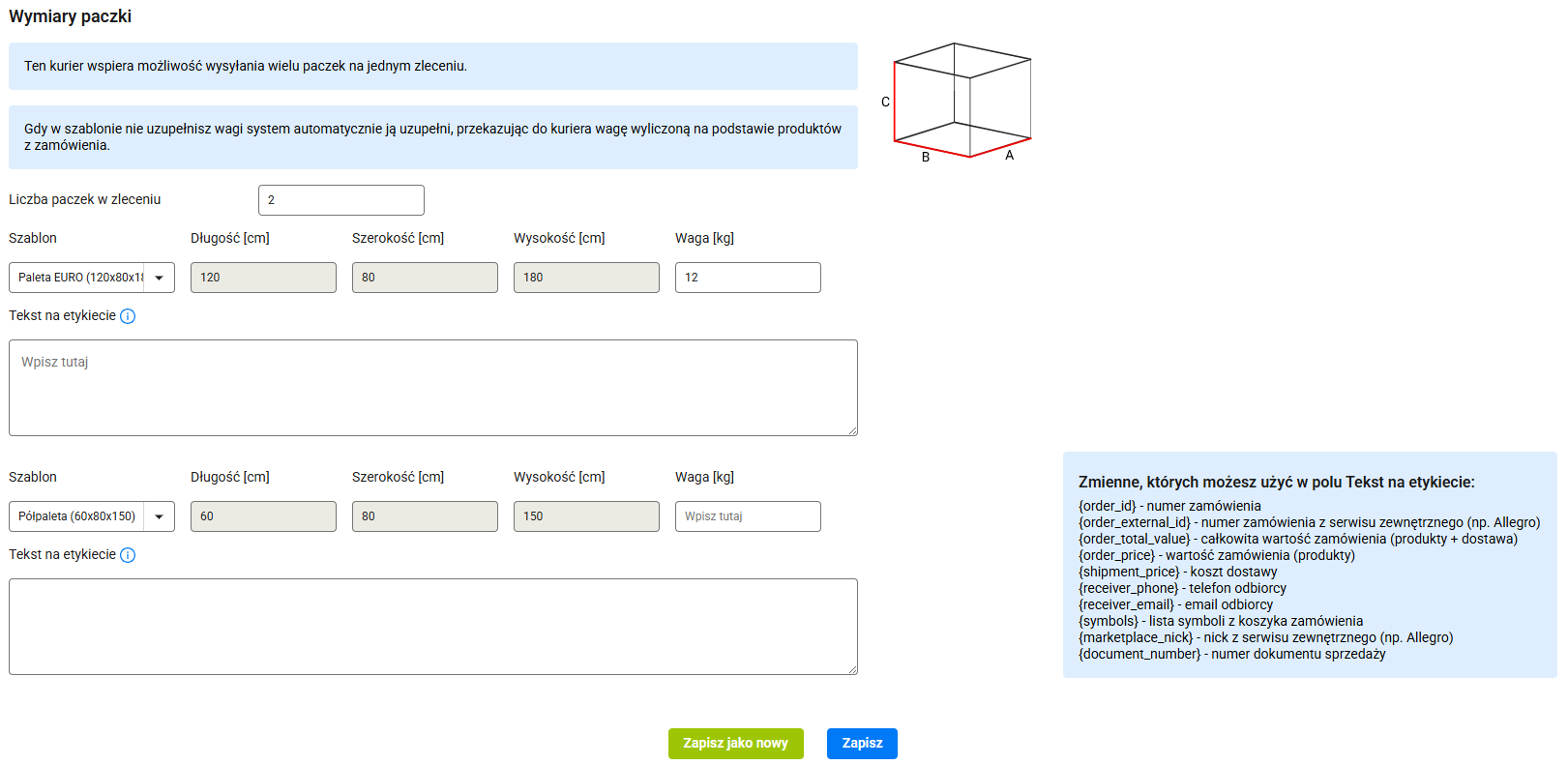The image size is (1568, 765).
Task: Click the second empty label text area
Action: (x=433, y=627)
